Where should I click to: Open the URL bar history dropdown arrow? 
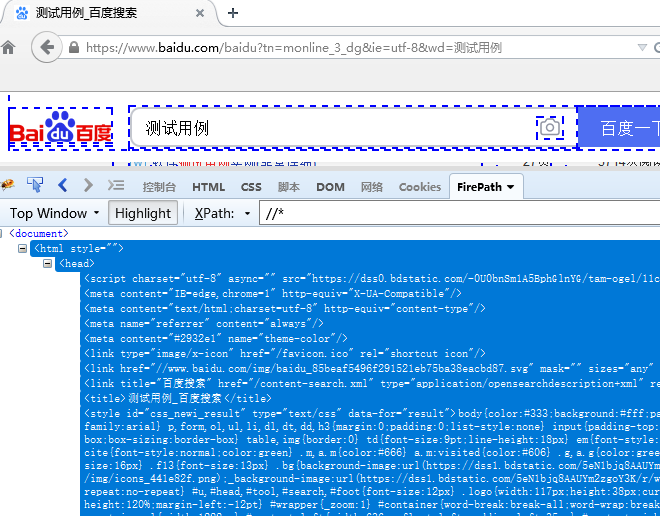click(642, 47)
